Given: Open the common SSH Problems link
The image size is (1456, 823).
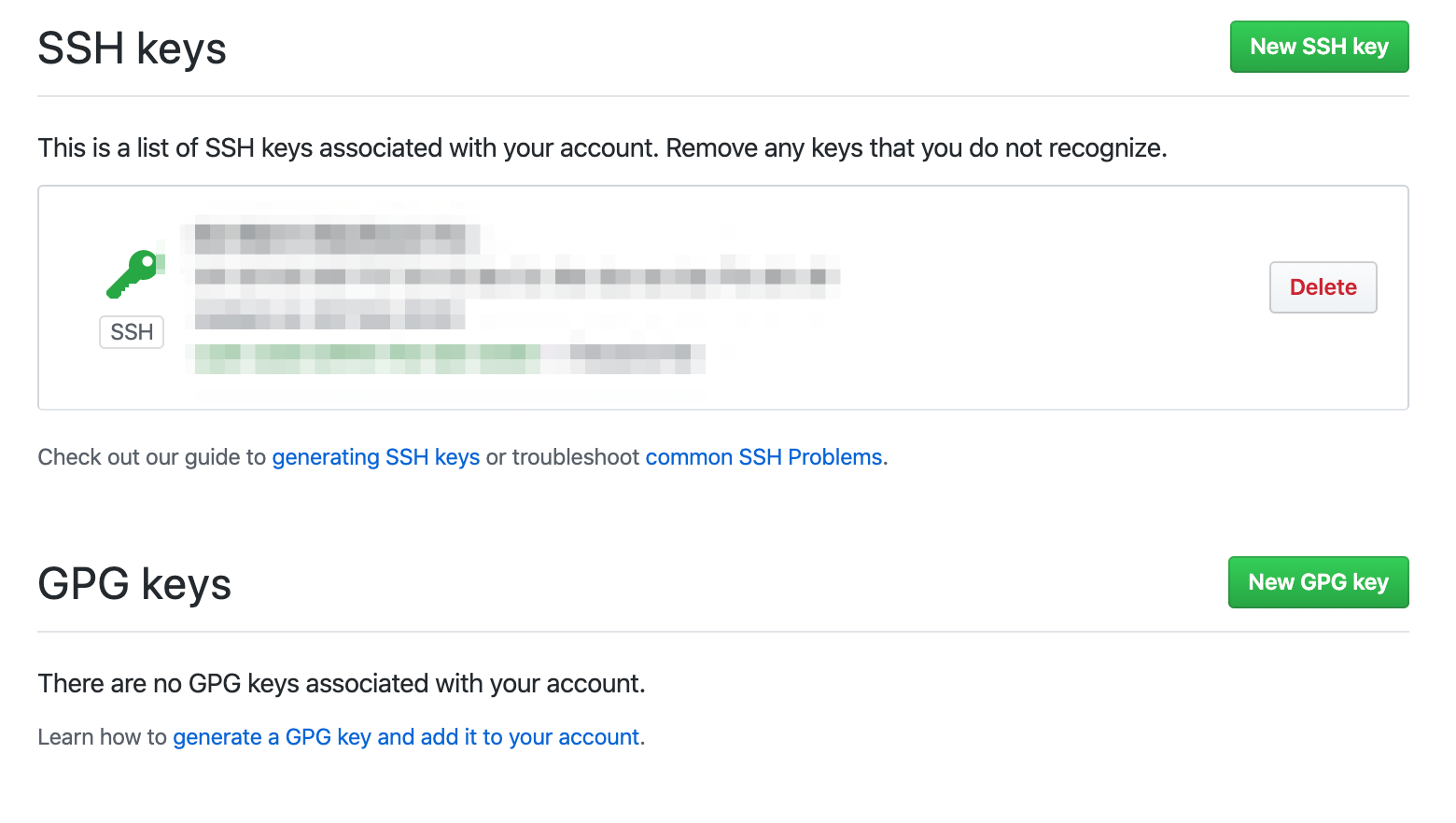Looking at the screenshot, I should (763, 457).
